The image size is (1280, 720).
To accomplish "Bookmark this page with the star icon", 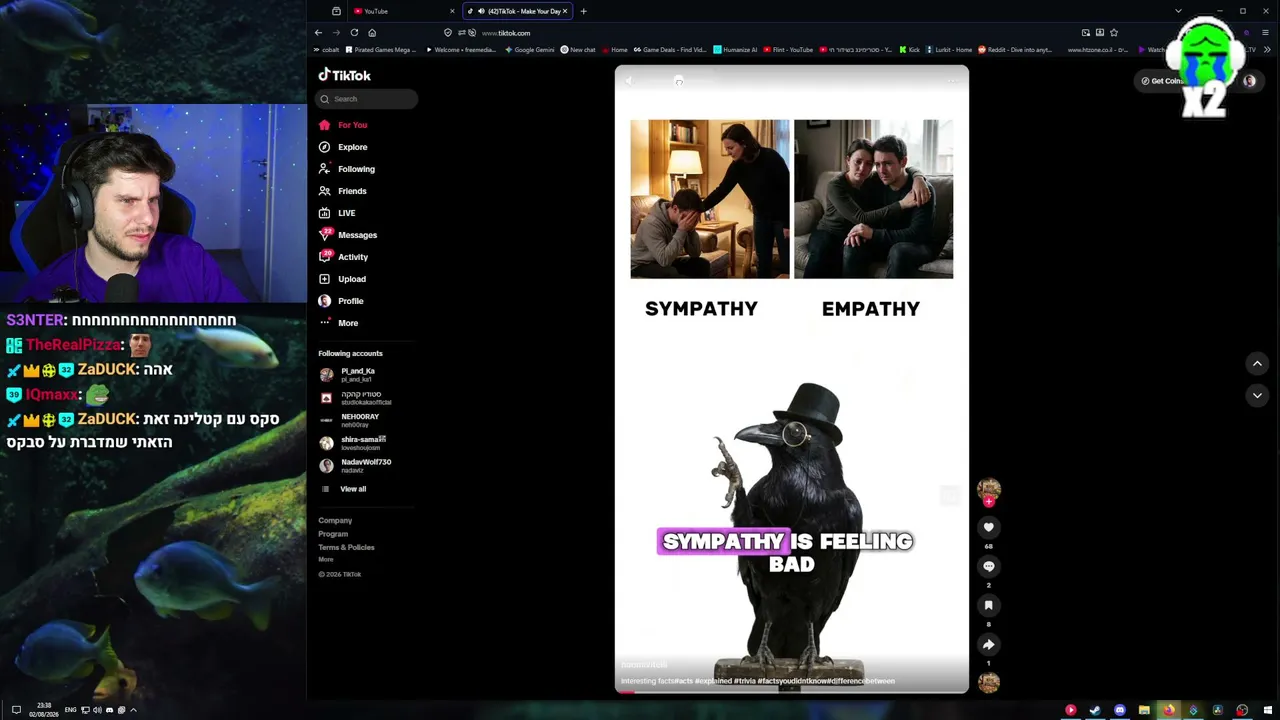I will (1114, 32).
